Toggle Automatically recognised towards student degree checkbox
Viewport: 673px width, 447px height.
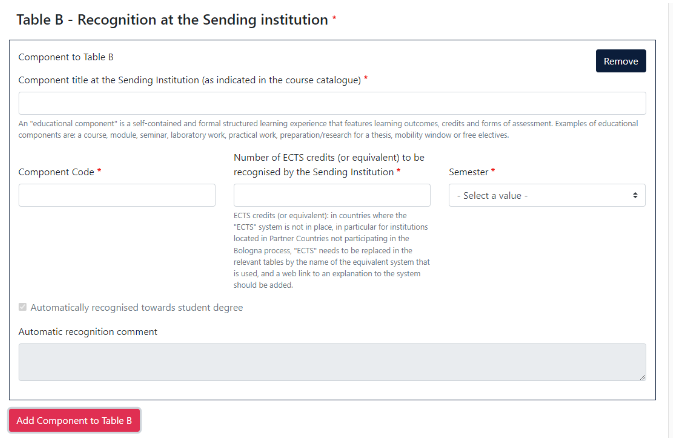[x=23, y=307]
